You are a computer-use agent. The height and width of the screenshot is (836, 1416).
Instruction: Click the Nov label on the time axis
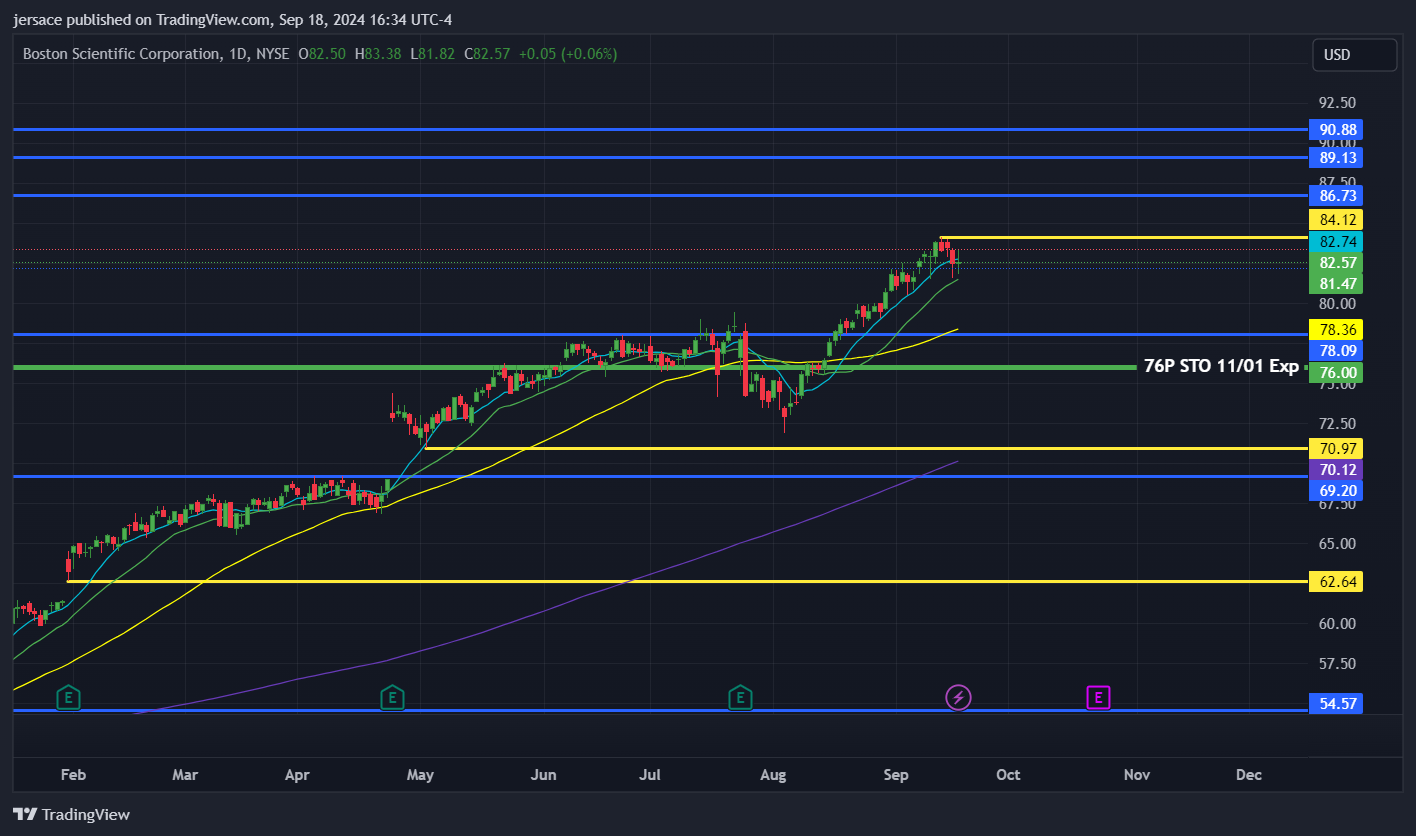[x=1136, y=775]
